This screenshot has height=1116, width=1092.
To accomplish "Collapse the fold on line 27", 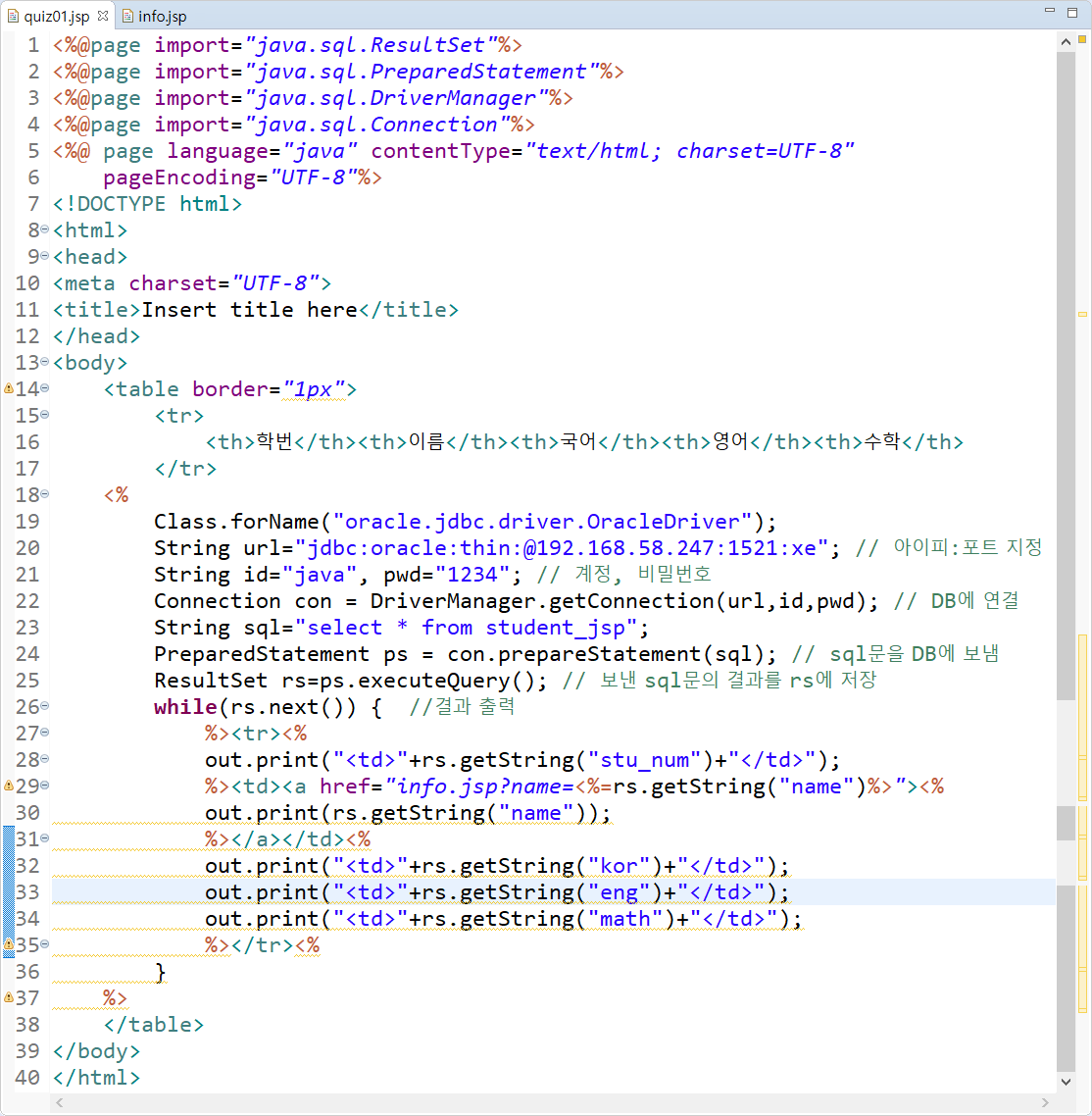I will coord(45,733).
